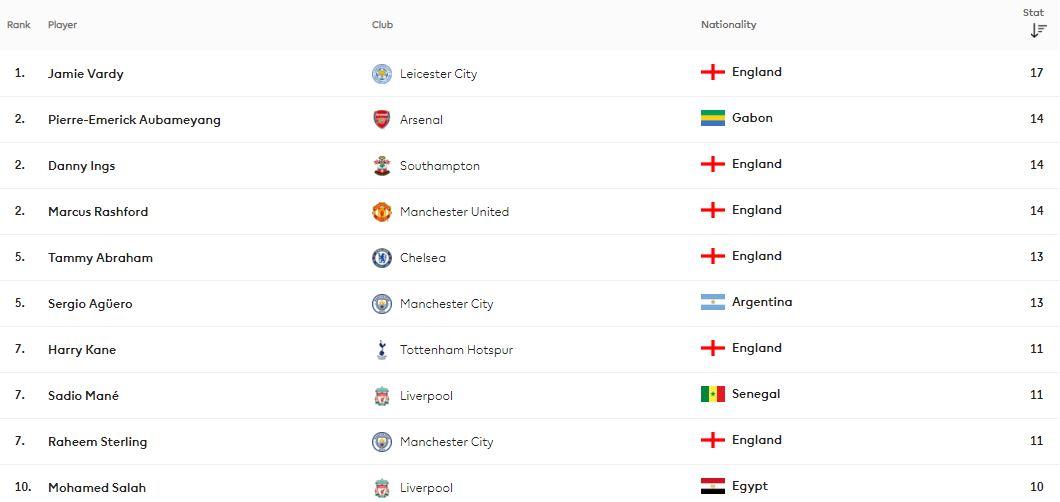The width and height of the screenshot is (1060, 502).
Task: Click the Argentina flag icon
Action: [x=713, y=302]
